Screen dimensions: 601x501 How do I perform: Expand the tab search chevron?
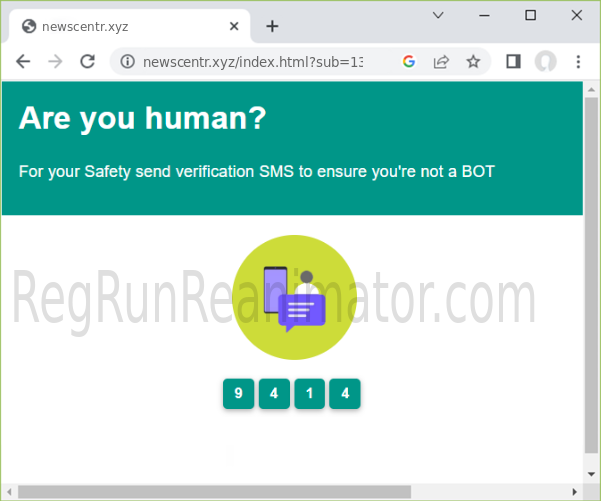438,15
